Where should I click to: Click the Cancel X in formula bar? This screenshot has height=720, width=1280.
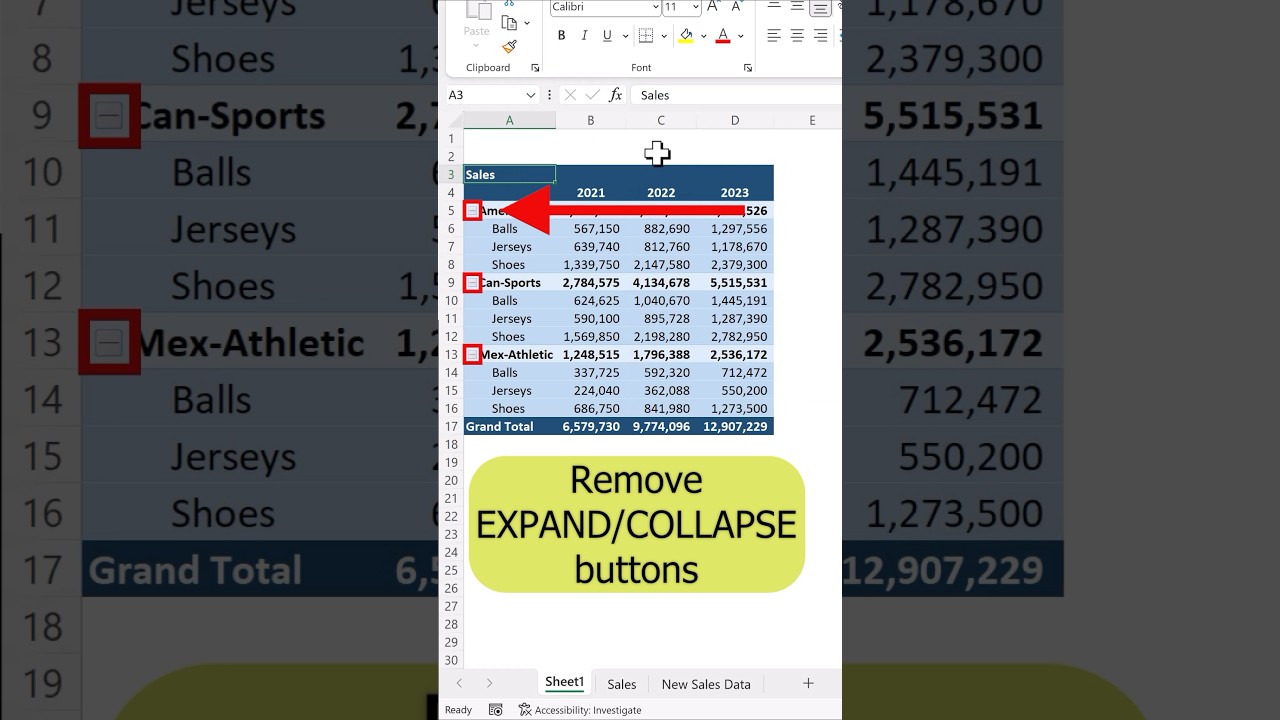[x=570, y=95]
